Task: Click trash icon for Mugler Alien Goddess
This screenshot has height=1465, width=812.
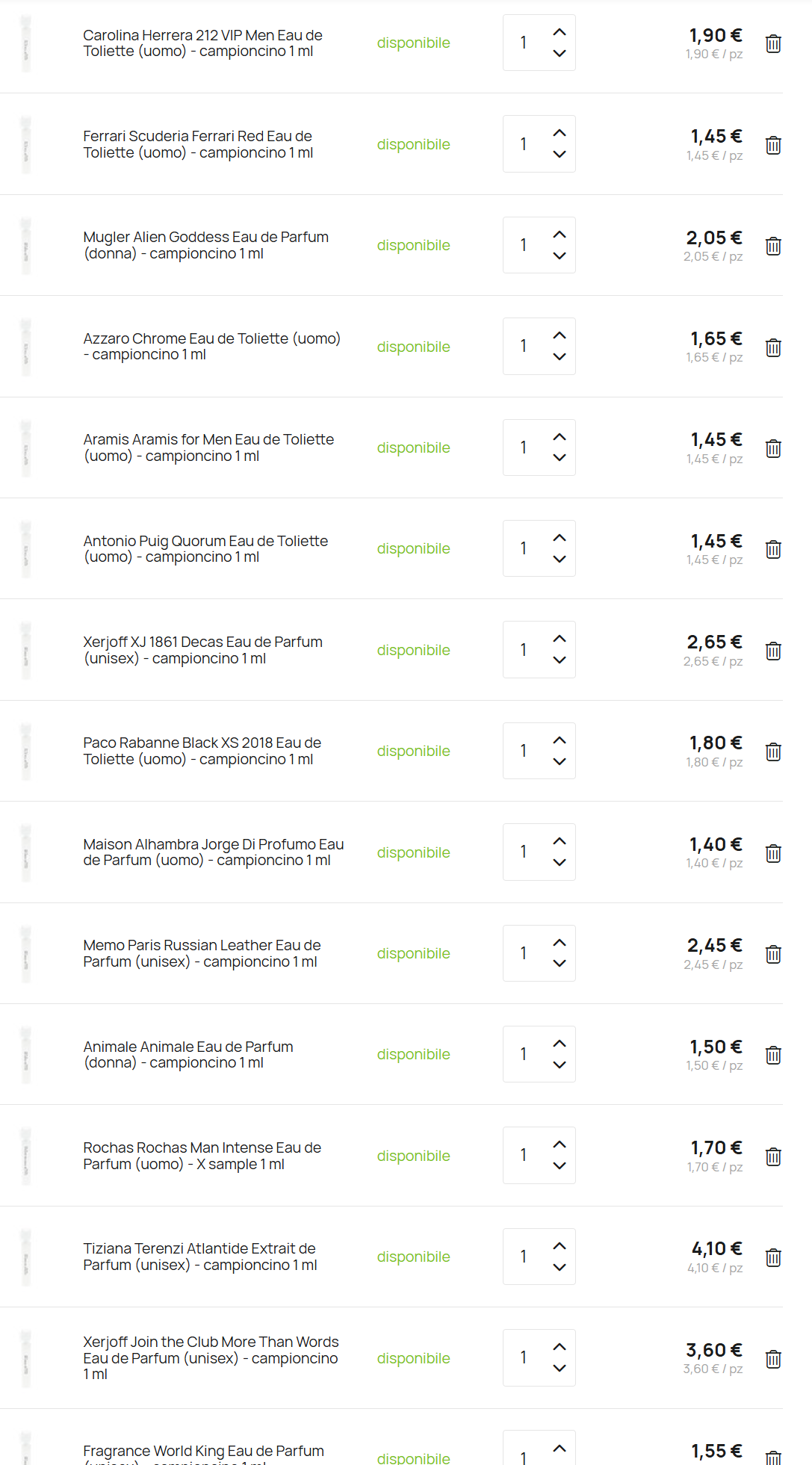Action: (773, 246)
